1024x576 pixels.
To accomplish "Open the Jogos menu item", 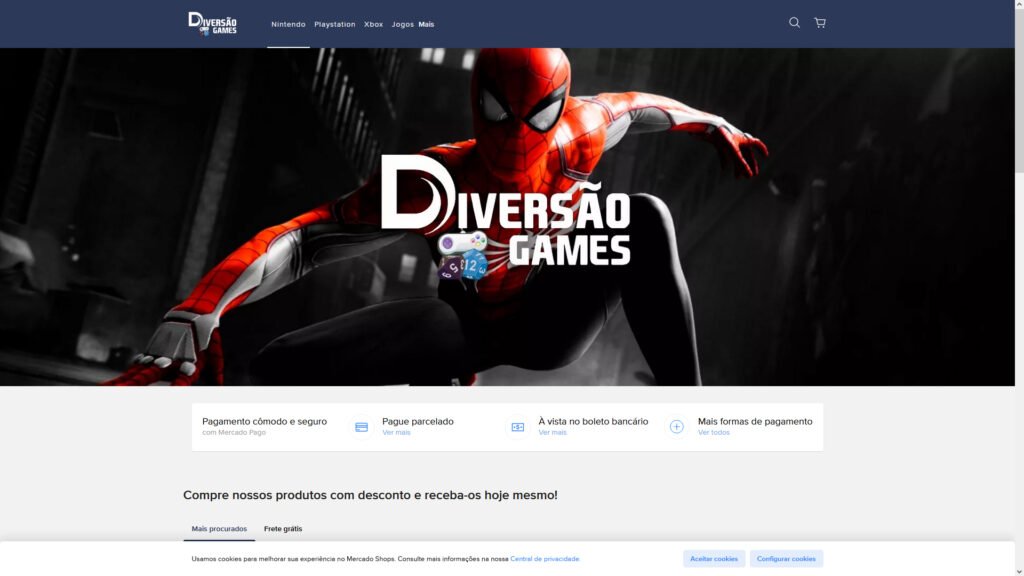I will click(x=402, y=24).
